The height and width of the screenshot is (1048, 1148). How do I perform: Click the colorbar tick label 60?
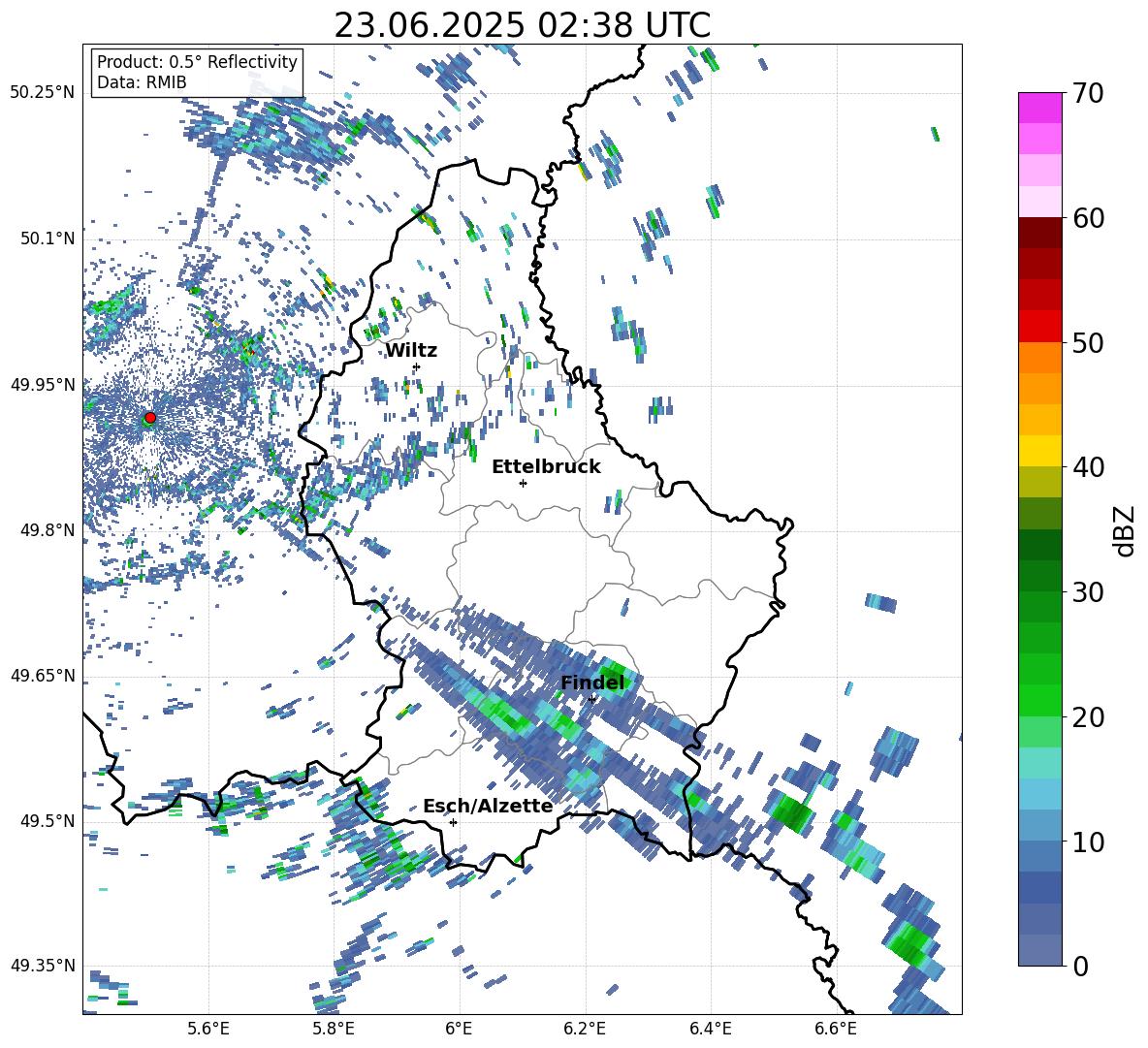[x=1088, y=218]
